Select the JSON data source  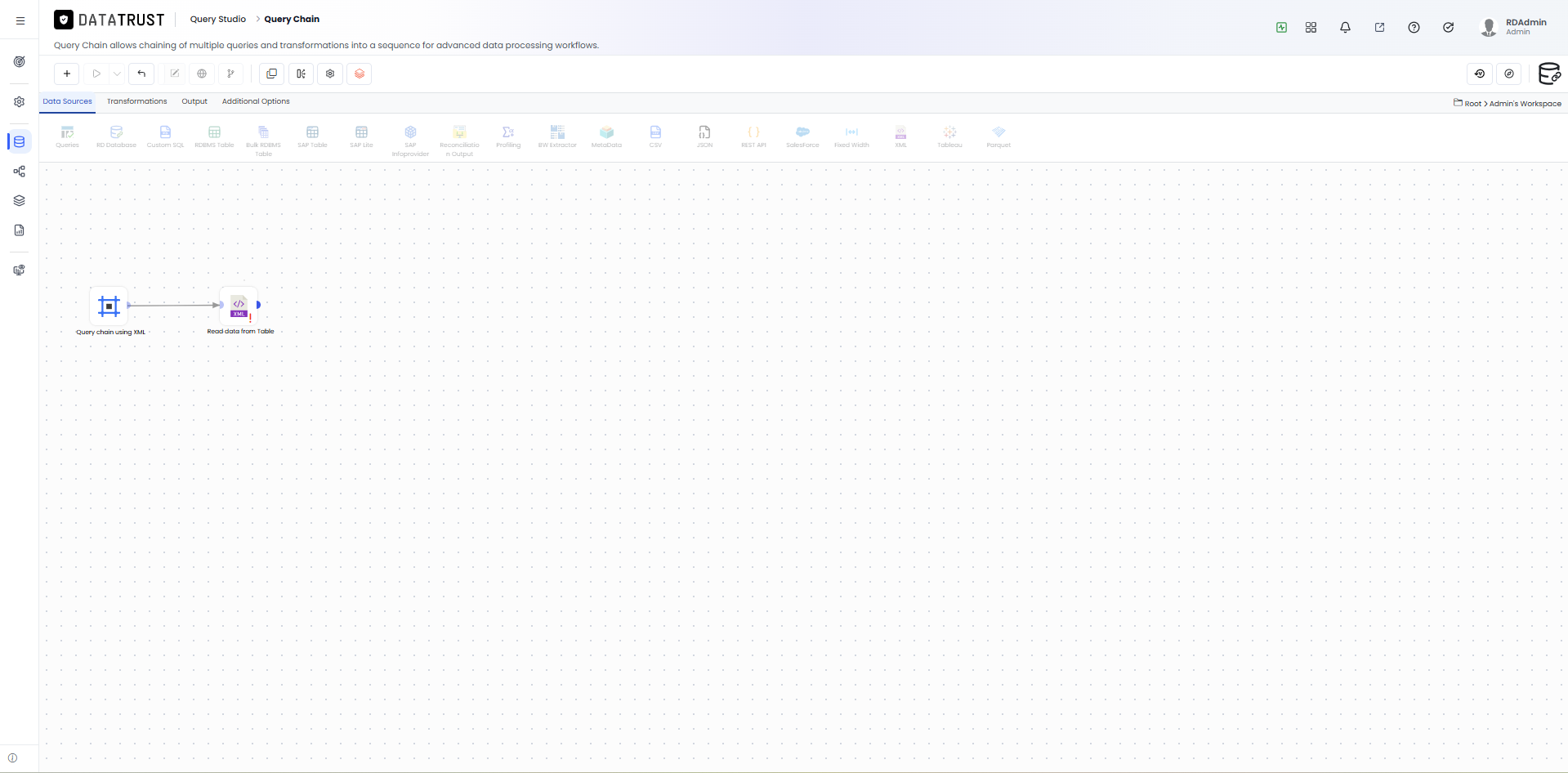(704, 136)
